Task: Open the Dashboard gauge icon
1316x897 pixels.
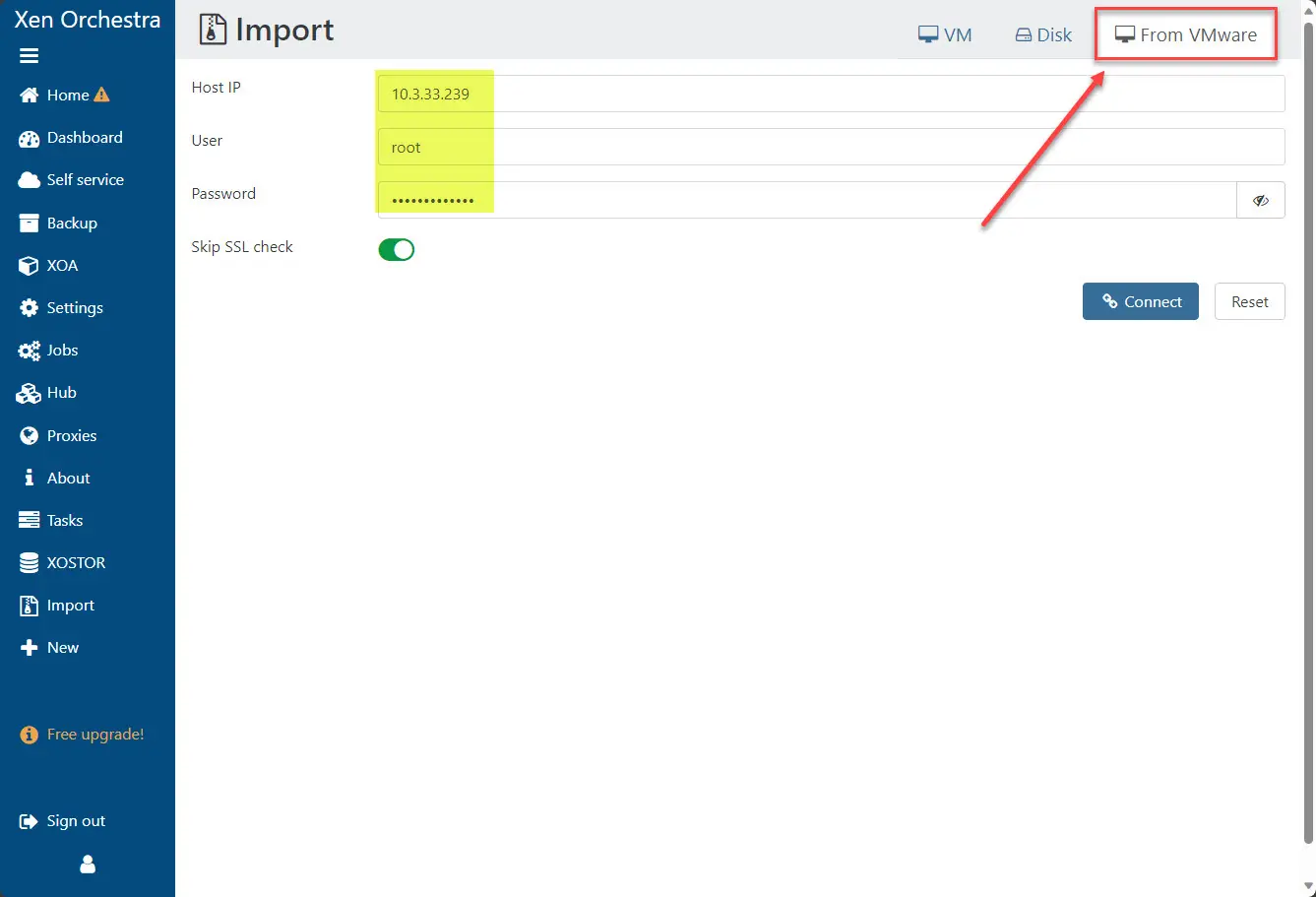Action: click(30, 139)
